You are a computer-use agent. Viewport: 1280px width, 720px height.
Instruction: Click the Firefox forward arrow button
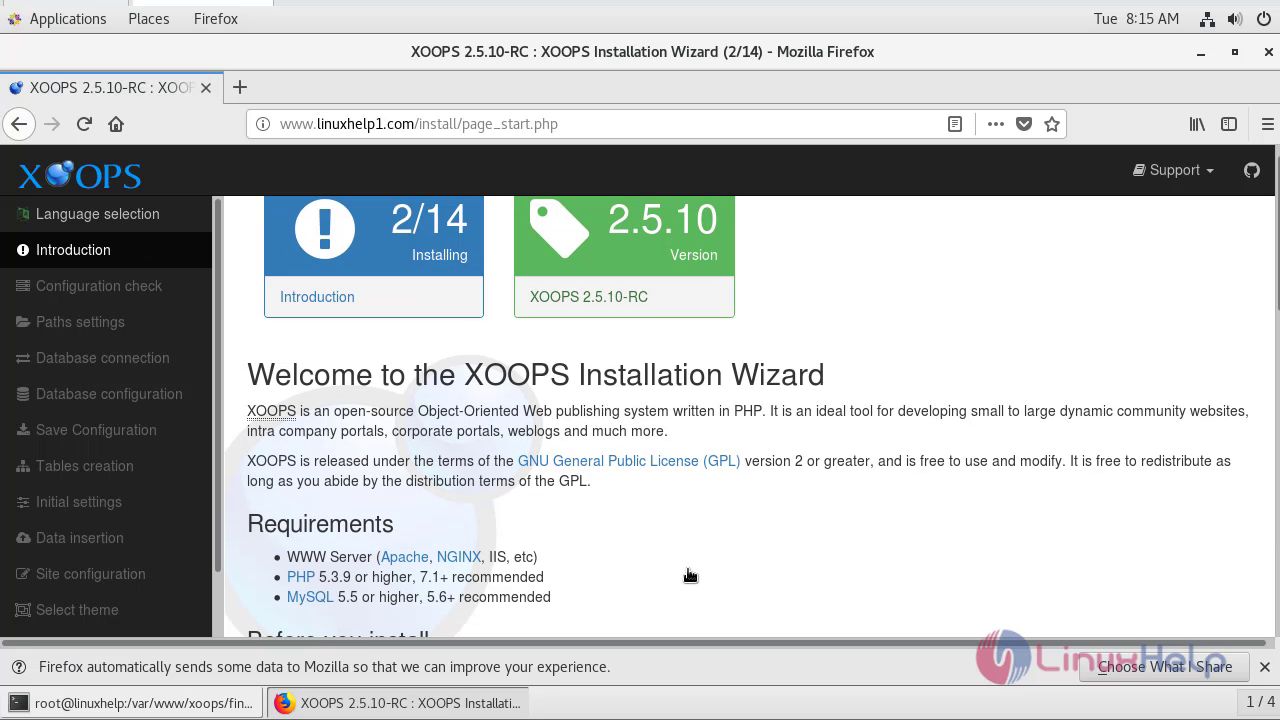pos(52,124)
